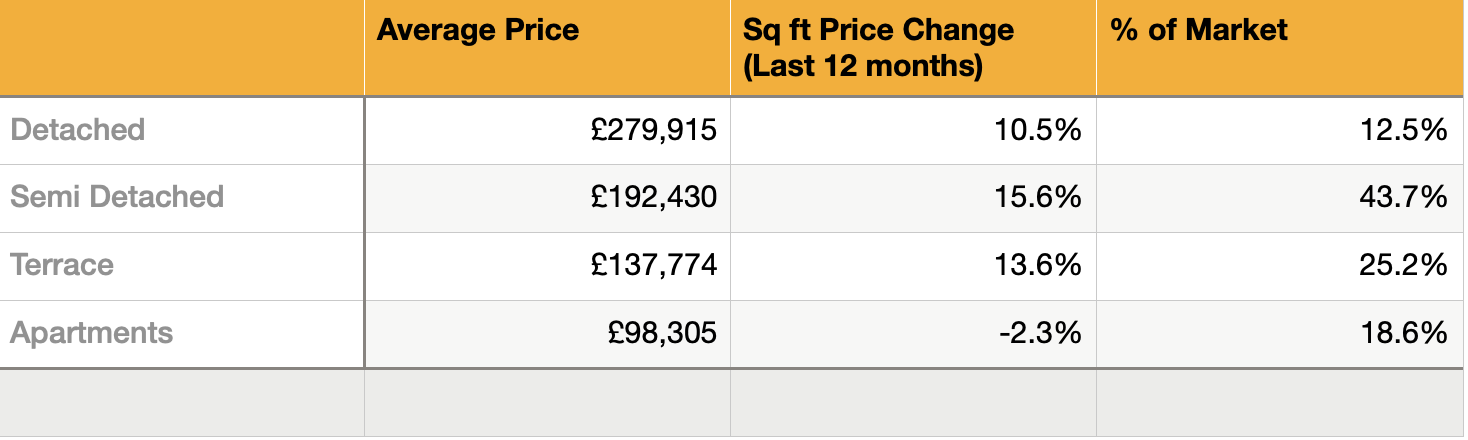This screenshot has width=1468, height=440.
Task: Select the % of Market header cell
Action: coord(1280,48)
